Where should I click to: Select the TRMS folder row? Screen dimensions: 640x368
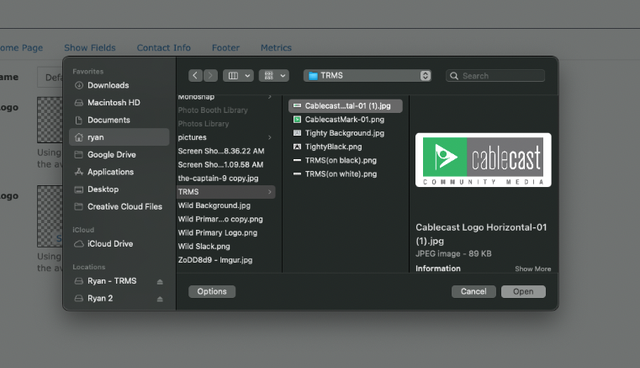pos(226,192)
